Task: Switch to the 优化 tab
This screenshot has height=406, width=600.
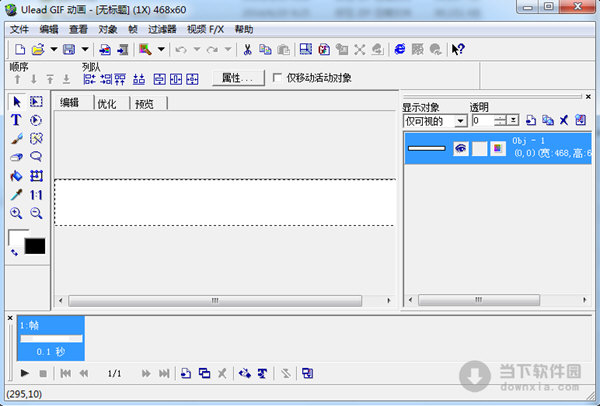Action: click(107, 104)
